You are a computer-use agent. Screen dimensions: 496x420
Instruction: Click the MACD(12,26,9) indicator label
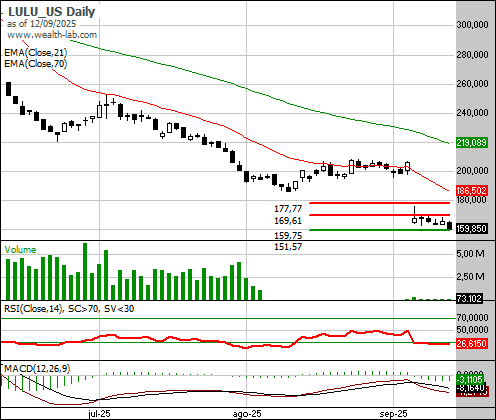[x=37, y=368]
